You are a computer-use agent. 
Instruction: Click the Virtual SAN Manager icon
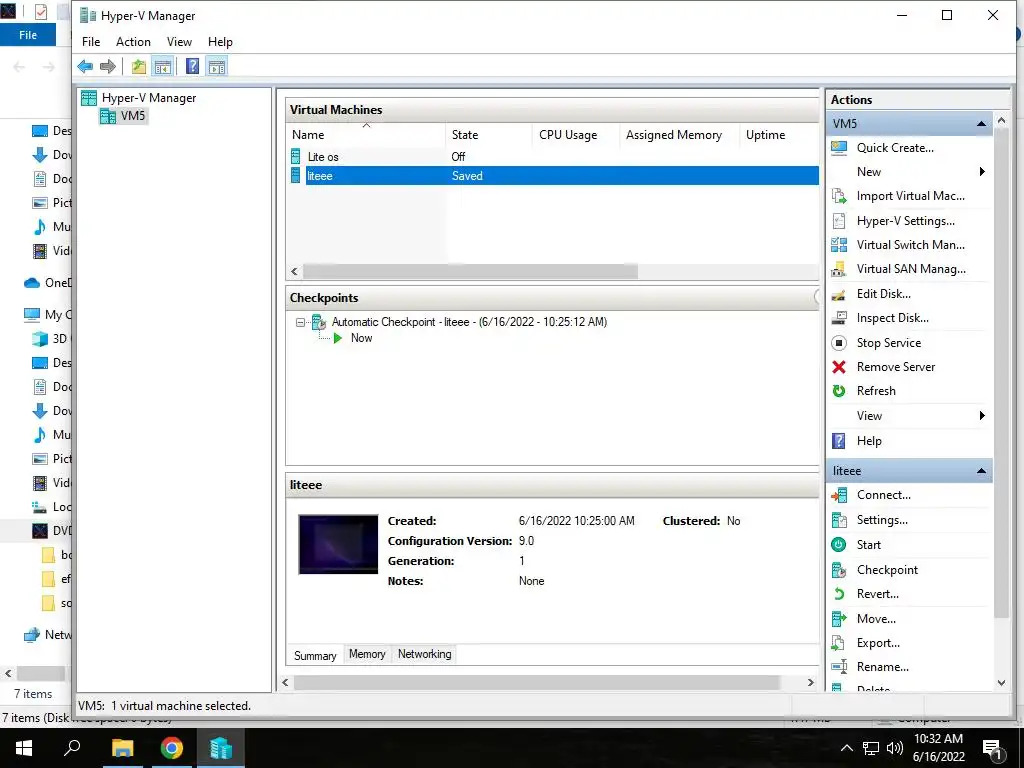839,269
